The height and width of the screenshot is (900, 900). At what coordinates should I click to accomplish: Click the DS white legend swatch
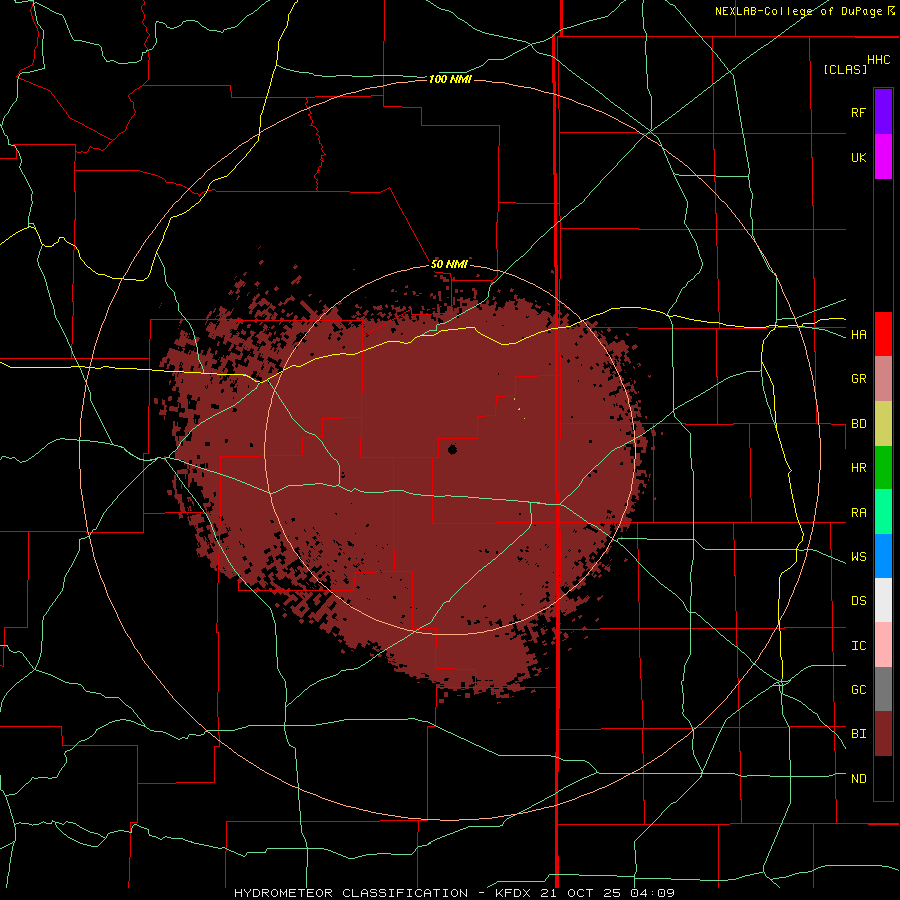pos(883,600)
